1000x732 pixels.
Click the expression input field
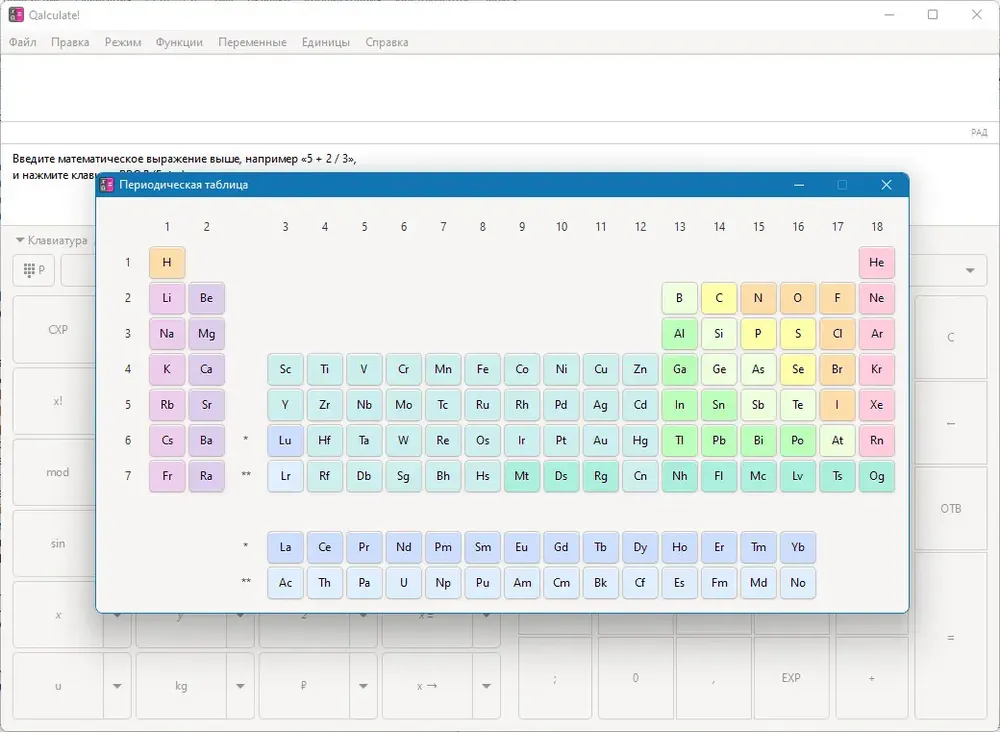(500, 88)
